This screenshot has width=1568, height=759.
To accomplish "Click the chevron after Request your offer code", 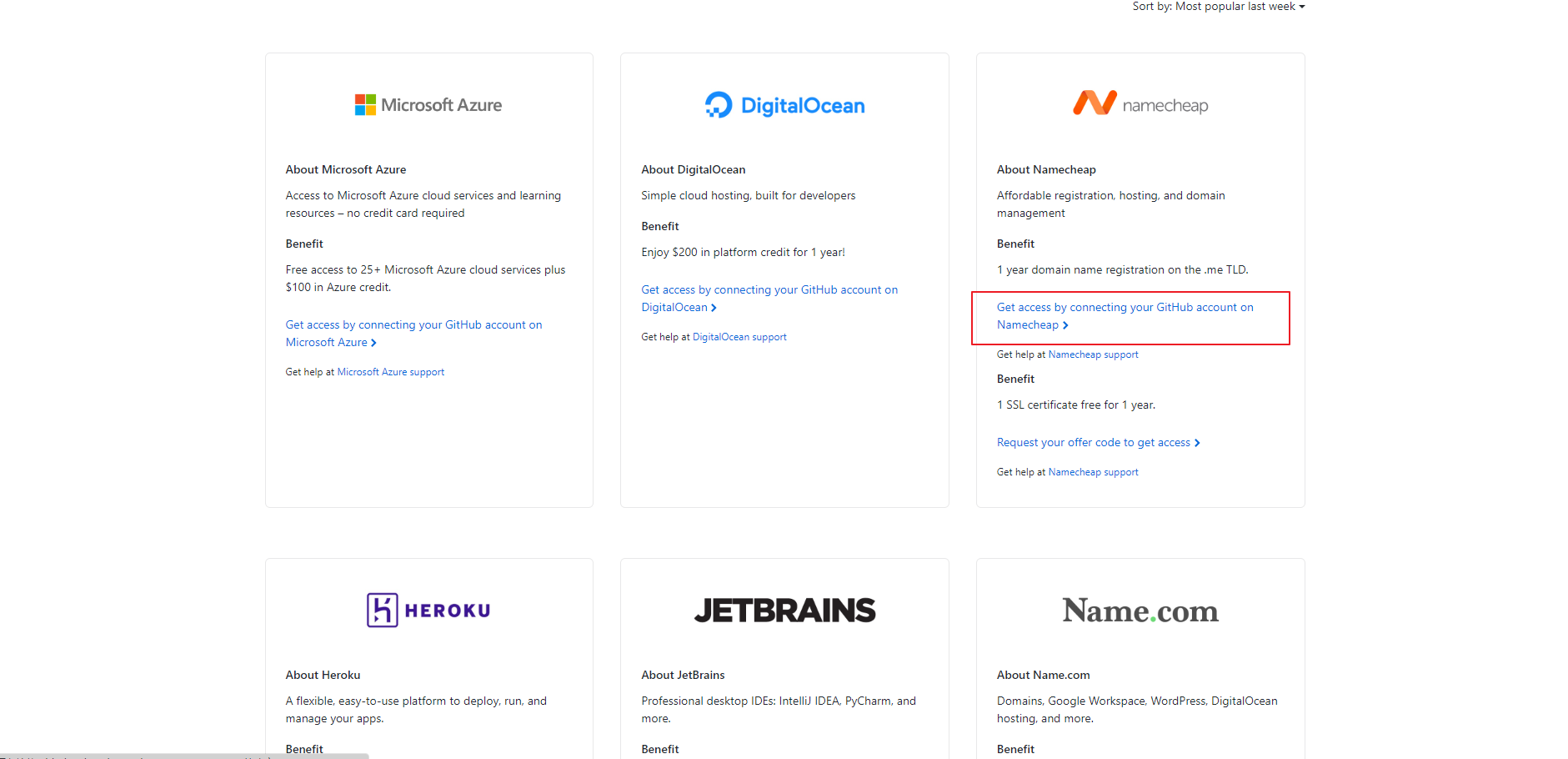I will point(1197,443).
